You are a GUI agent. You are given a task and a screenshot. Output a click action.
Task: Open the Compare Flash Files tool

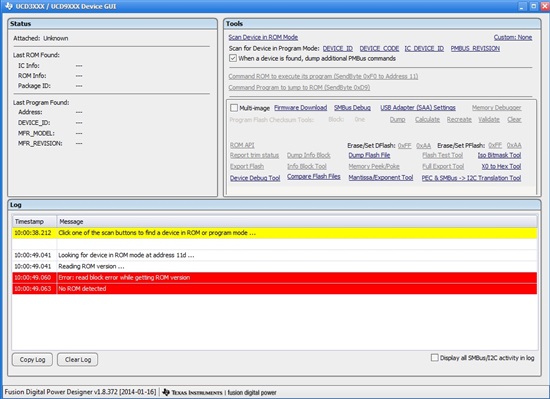pyautogui.click(x=314, y=177)
